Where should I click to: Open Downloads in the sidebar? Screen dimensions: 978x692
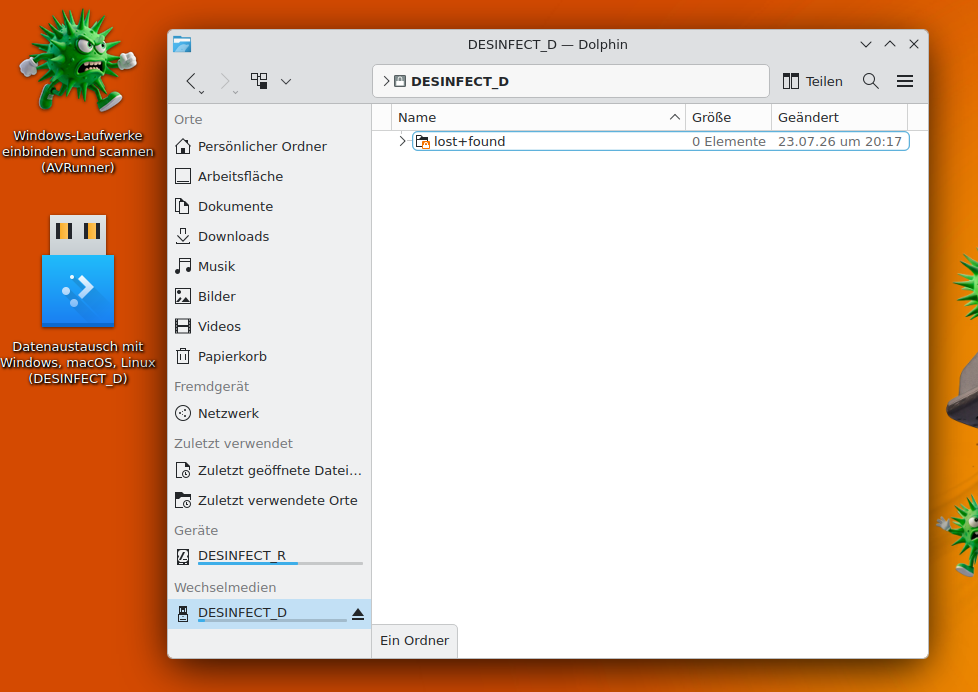pos(269,236)
